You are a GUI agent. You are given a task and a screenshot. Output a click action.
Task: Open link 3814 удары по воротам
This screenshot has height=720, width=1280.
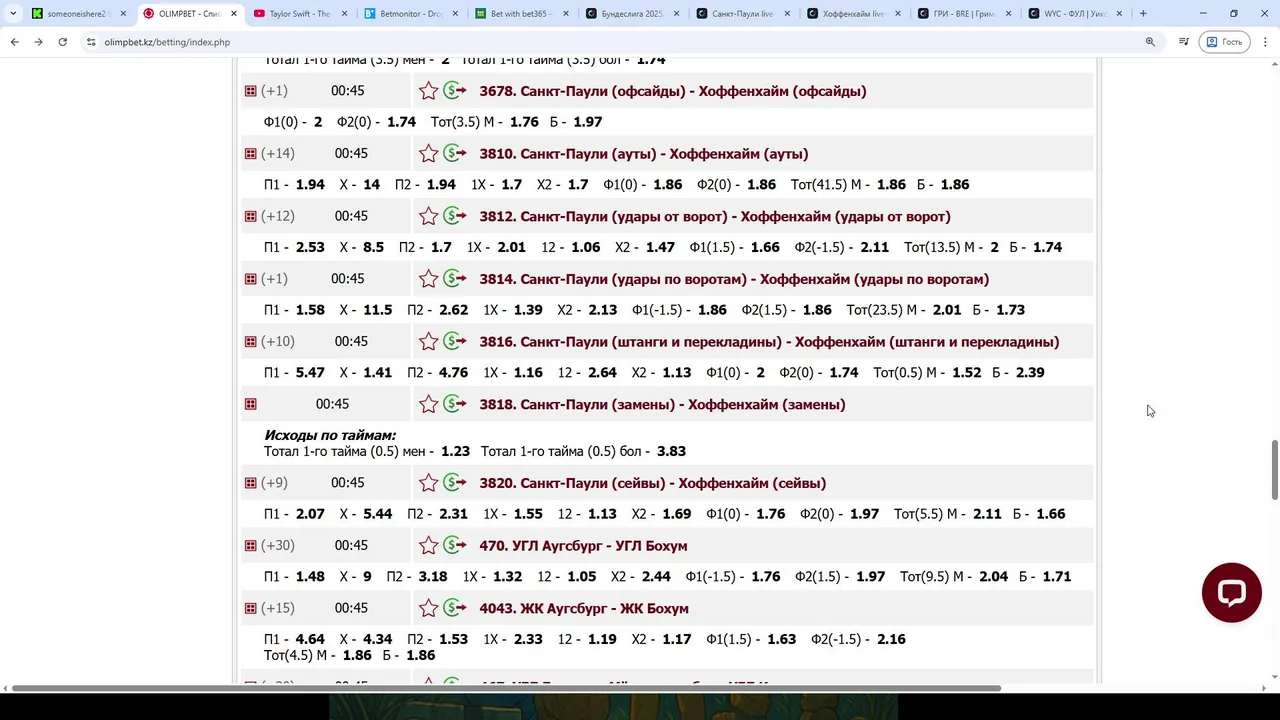point(734,279)
